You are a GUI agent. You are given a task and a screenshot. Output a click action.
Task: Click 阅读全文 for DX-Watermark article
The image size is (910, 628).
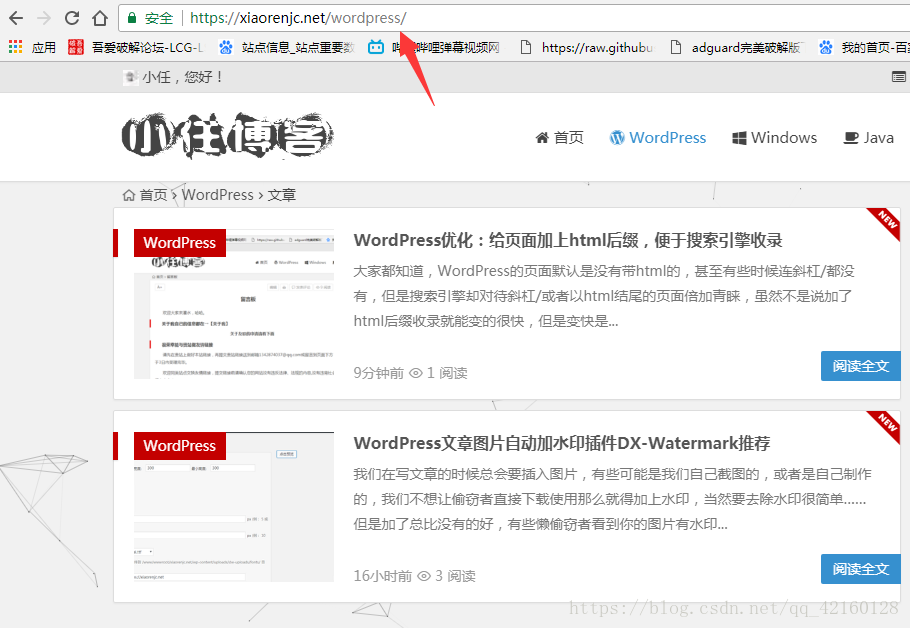coord(861,569)
